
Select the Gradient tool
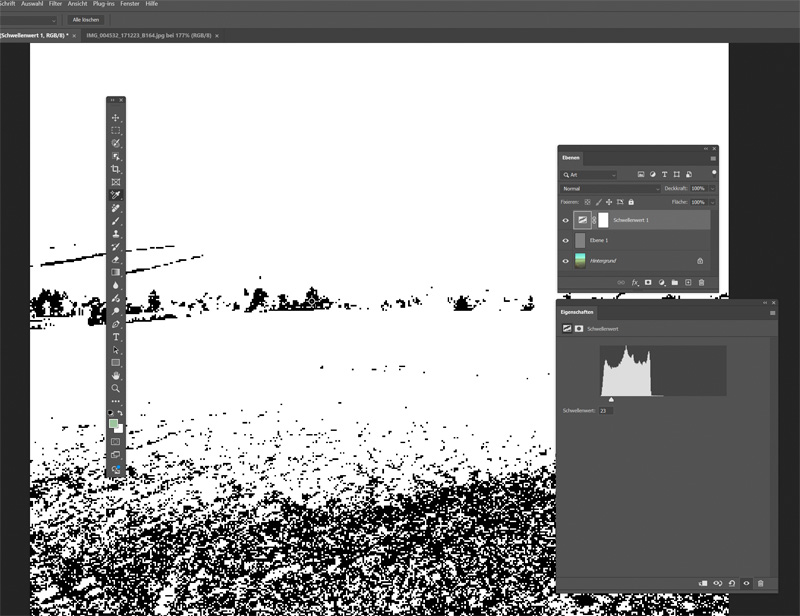click(116, 273)
